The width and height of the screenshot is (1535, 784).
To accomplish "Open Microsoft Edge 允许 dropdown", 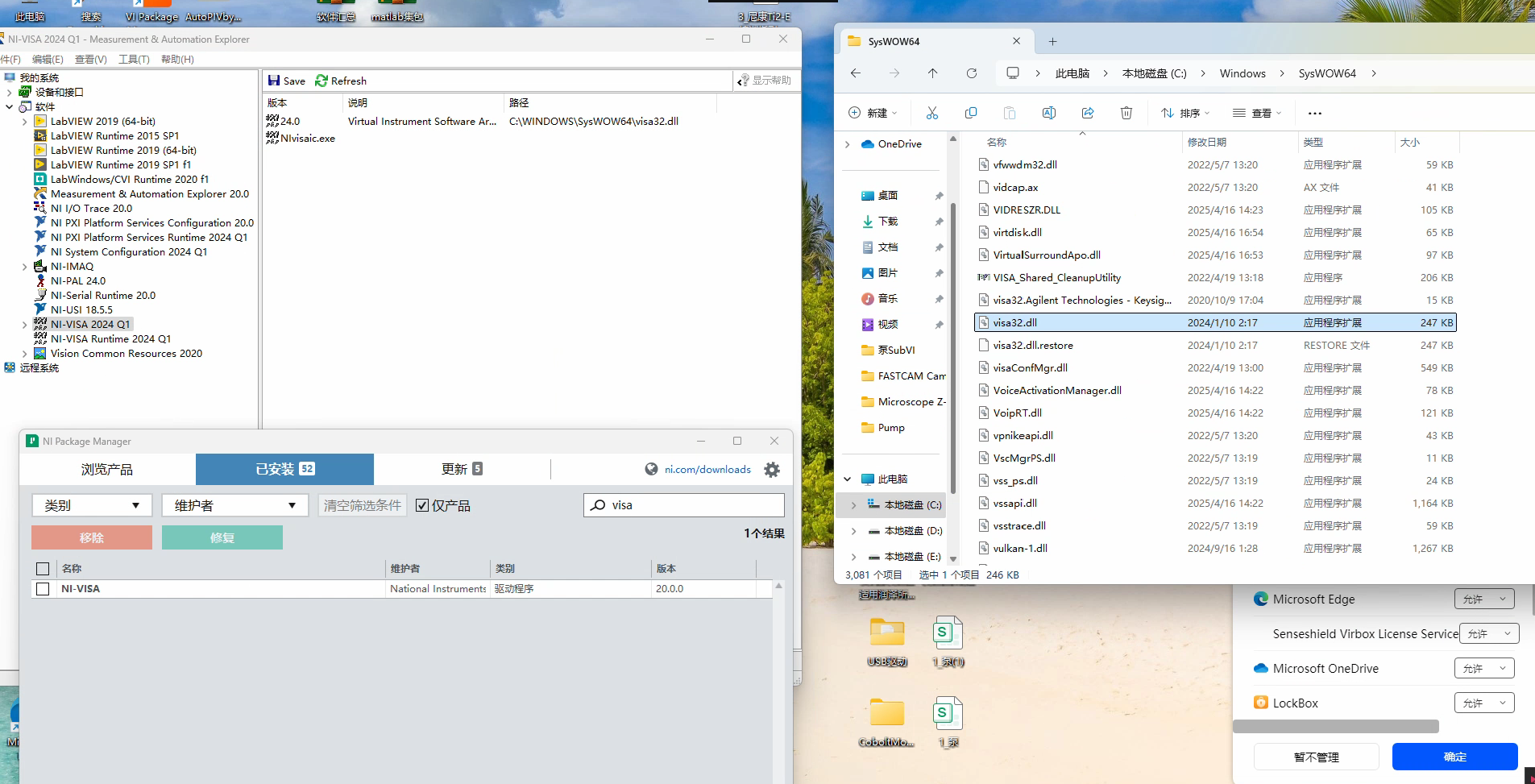I will pyautogui.click(x=1484, y=599).
